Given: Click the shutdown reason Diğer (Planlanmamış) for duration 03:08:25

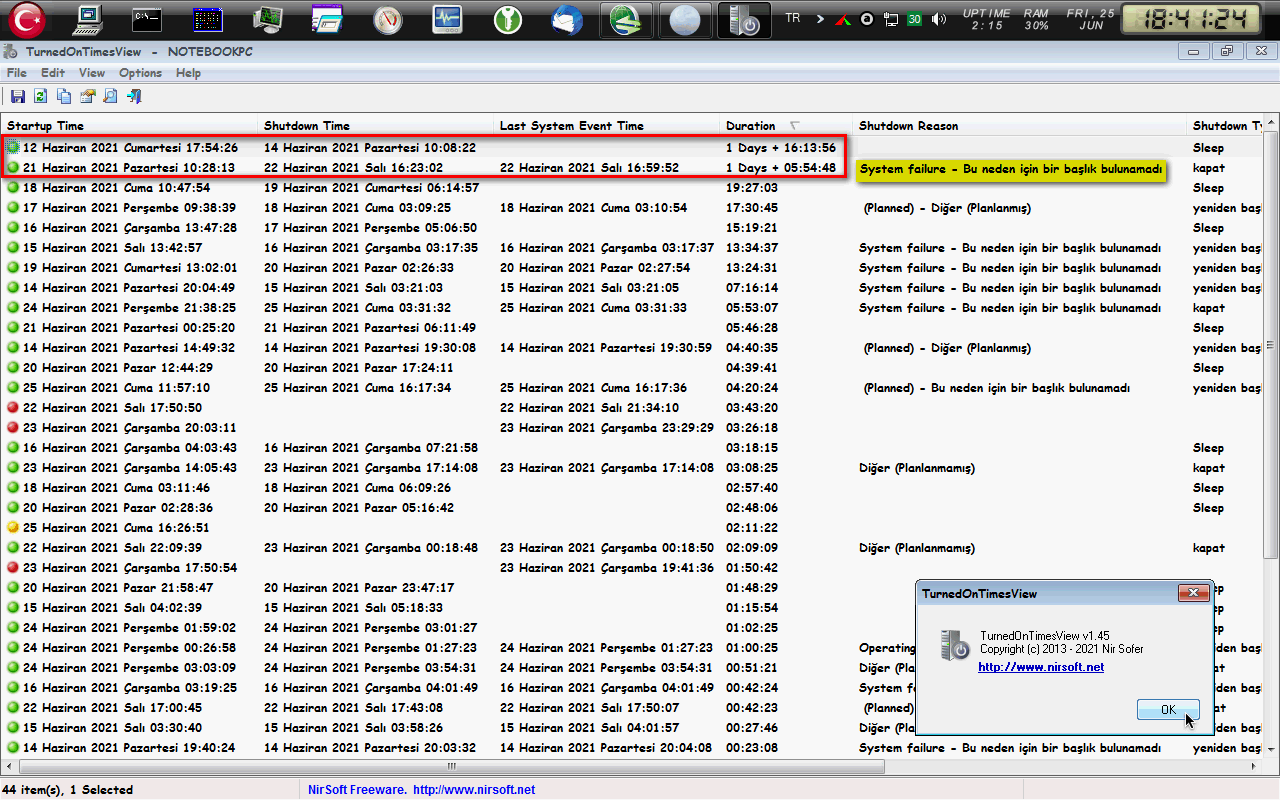Looking at the screenshot, I should [917, 468].
